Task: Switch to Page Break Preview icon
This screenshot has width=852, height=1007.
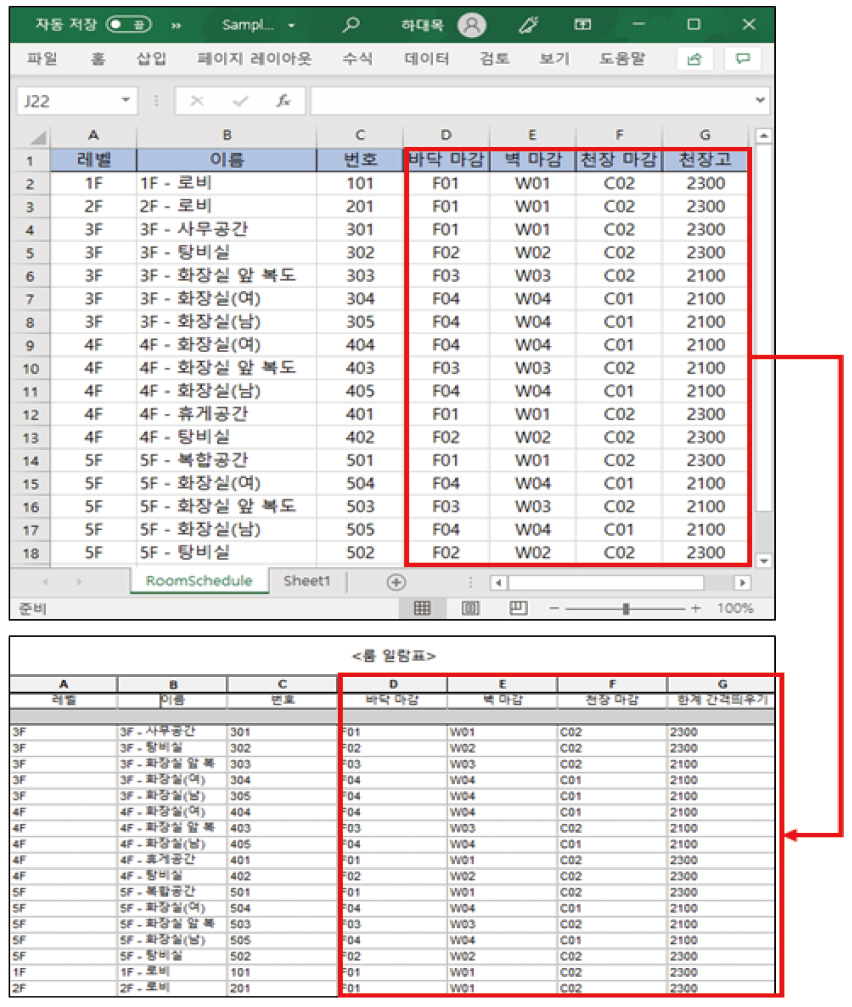Action: click(518, 608)
